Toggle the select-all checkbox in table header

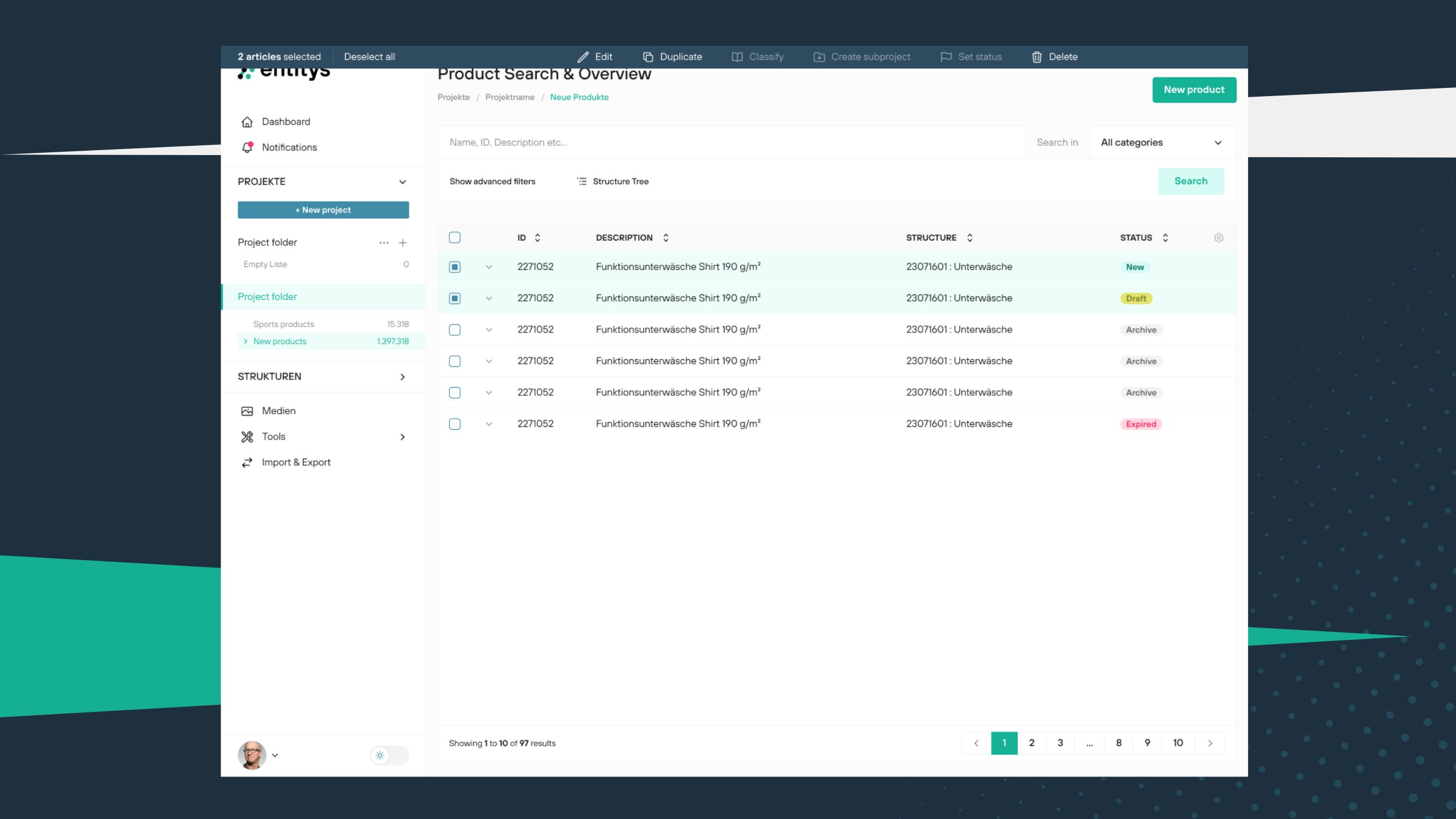(x=454, y=238)
